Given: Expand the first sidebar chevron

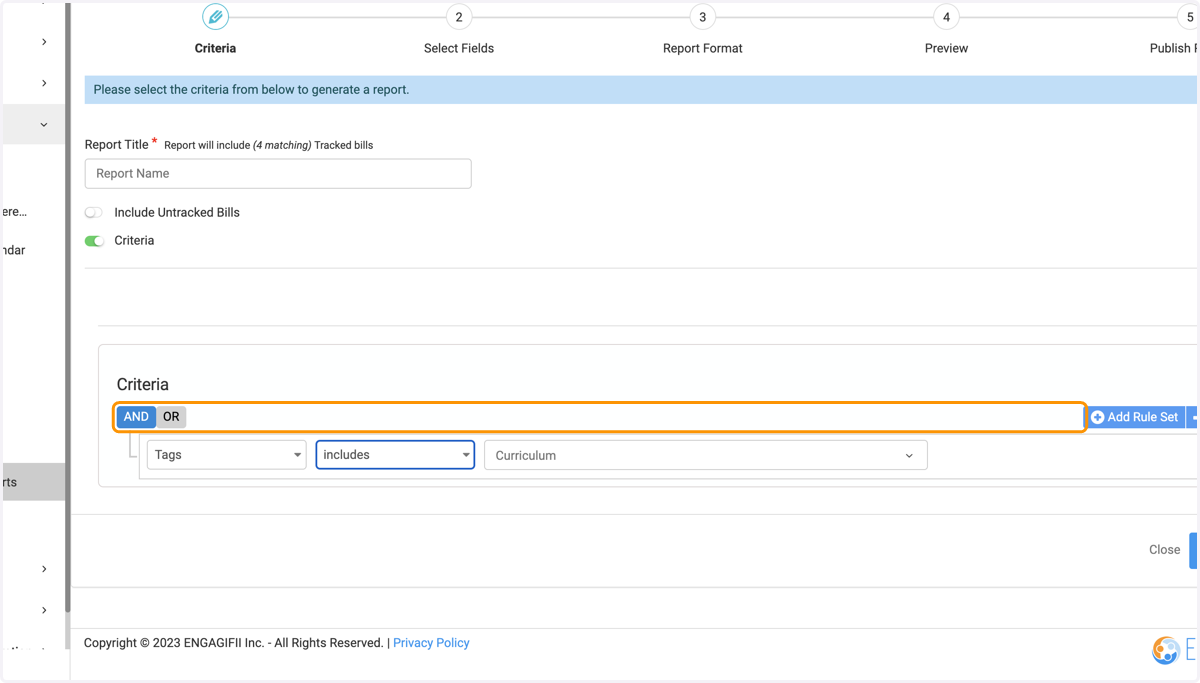Looking at the screenshot, I should coord(44,42).
